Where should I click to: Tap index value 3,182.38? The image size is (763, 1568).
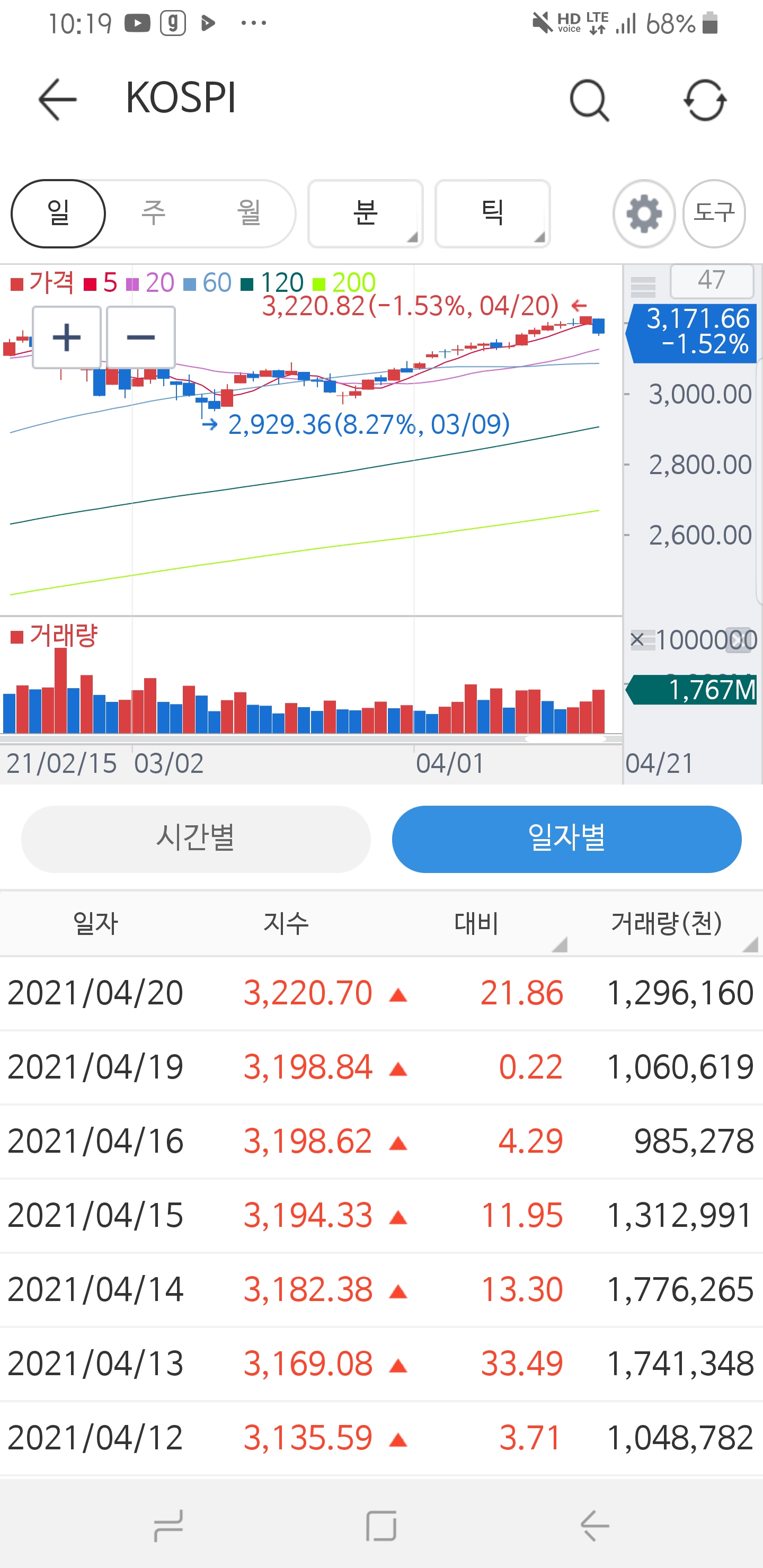point(308,1289)
